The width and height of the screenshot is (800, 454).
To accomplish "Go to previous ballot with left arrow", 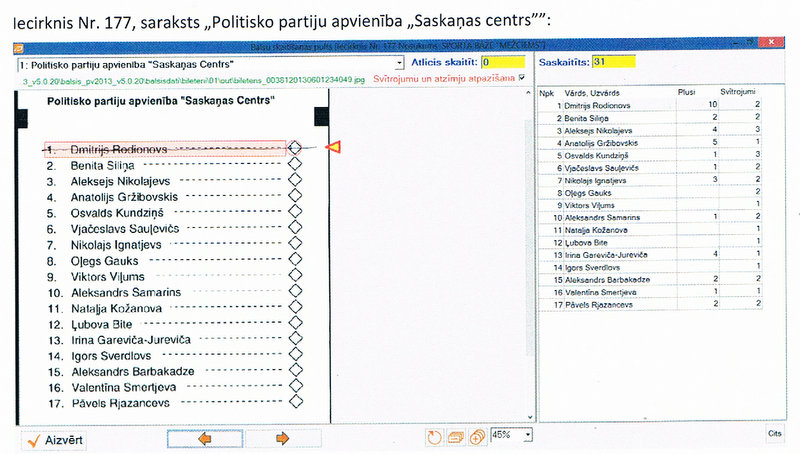I will [205, 439].
